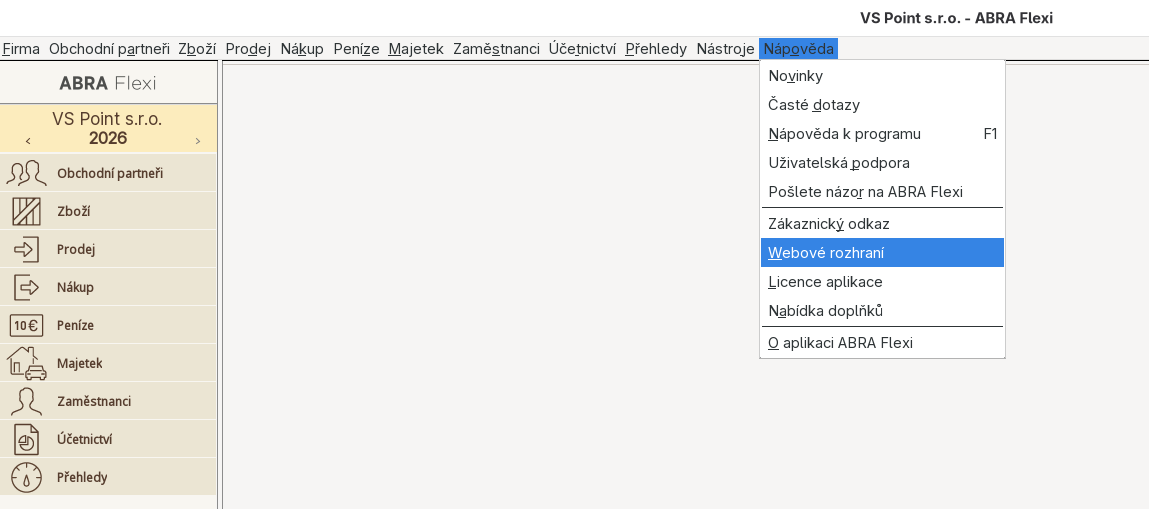Open the Zboží menu in menu bar
Image resolution: width=1149 pixels, height=509 pixels.
(197, 49)
